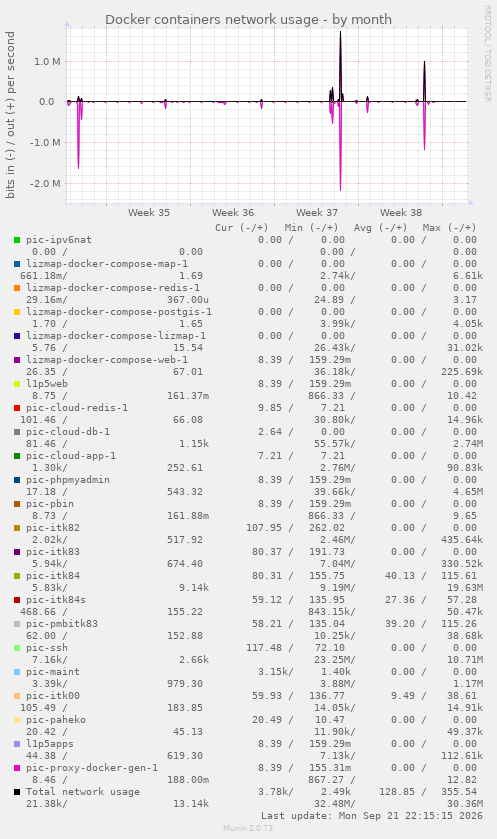The height and width of the screenshot is (839, 497).
Task: Click the 'Week 38' x-axis label
Action: pos(401,212)
